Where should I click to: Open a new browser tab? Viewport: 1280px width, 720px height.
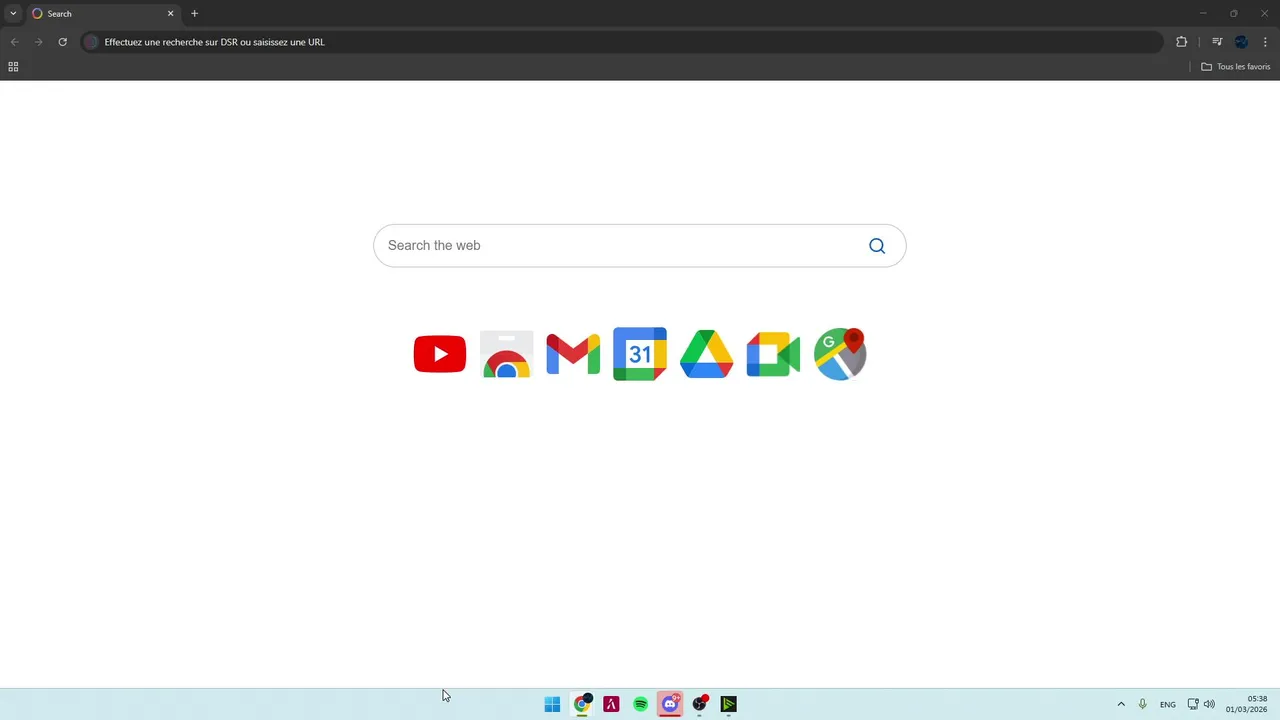click(194, 14)
